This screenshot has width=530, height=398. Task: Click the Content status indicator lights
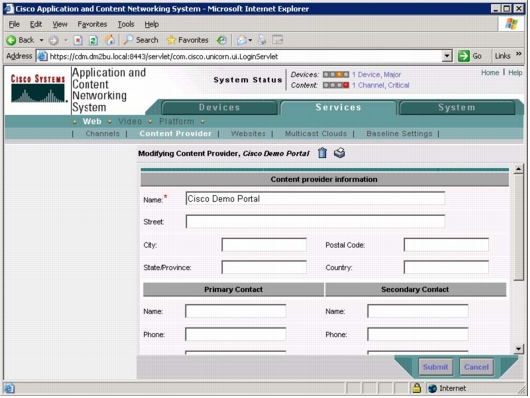point(336,85)
